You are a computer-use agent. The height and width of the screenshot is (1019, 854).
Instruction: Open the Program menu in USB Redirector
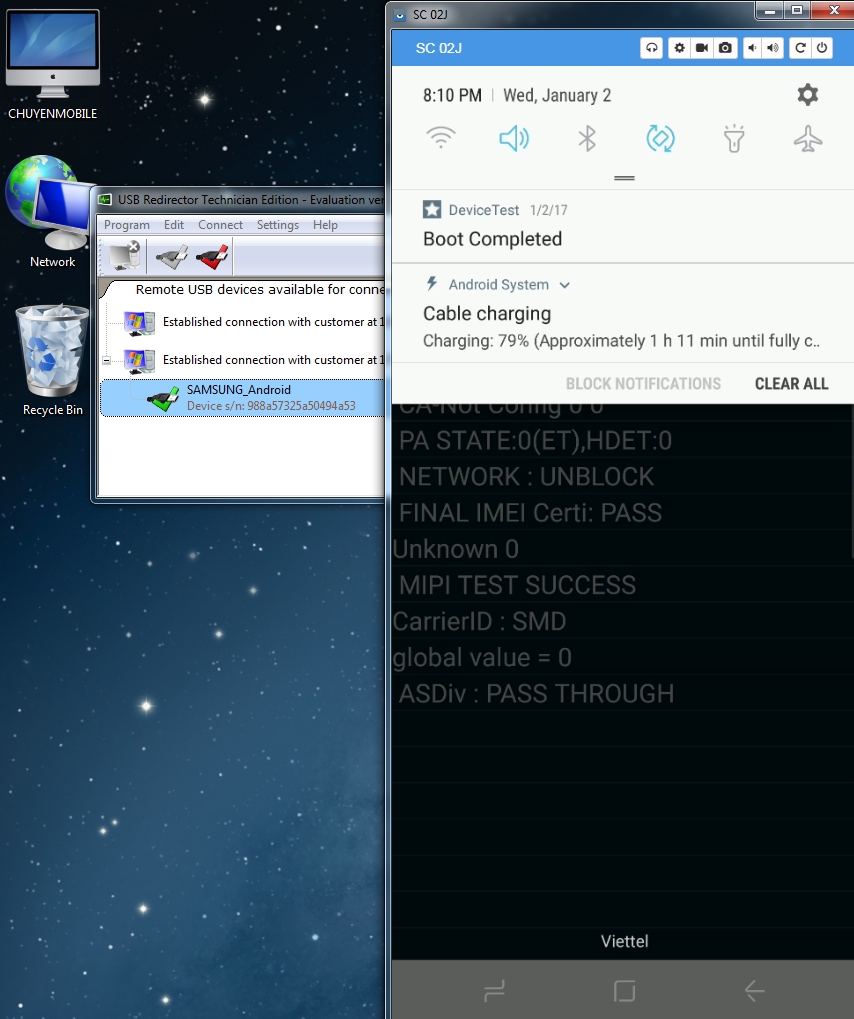click(x=127, y=225)
